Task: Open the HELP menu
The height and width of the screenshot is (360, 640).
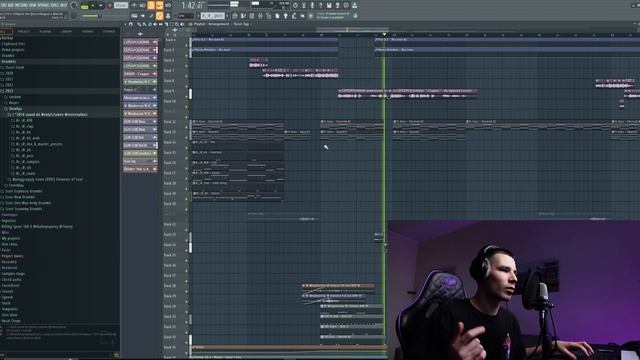Action: click(64, 6)
